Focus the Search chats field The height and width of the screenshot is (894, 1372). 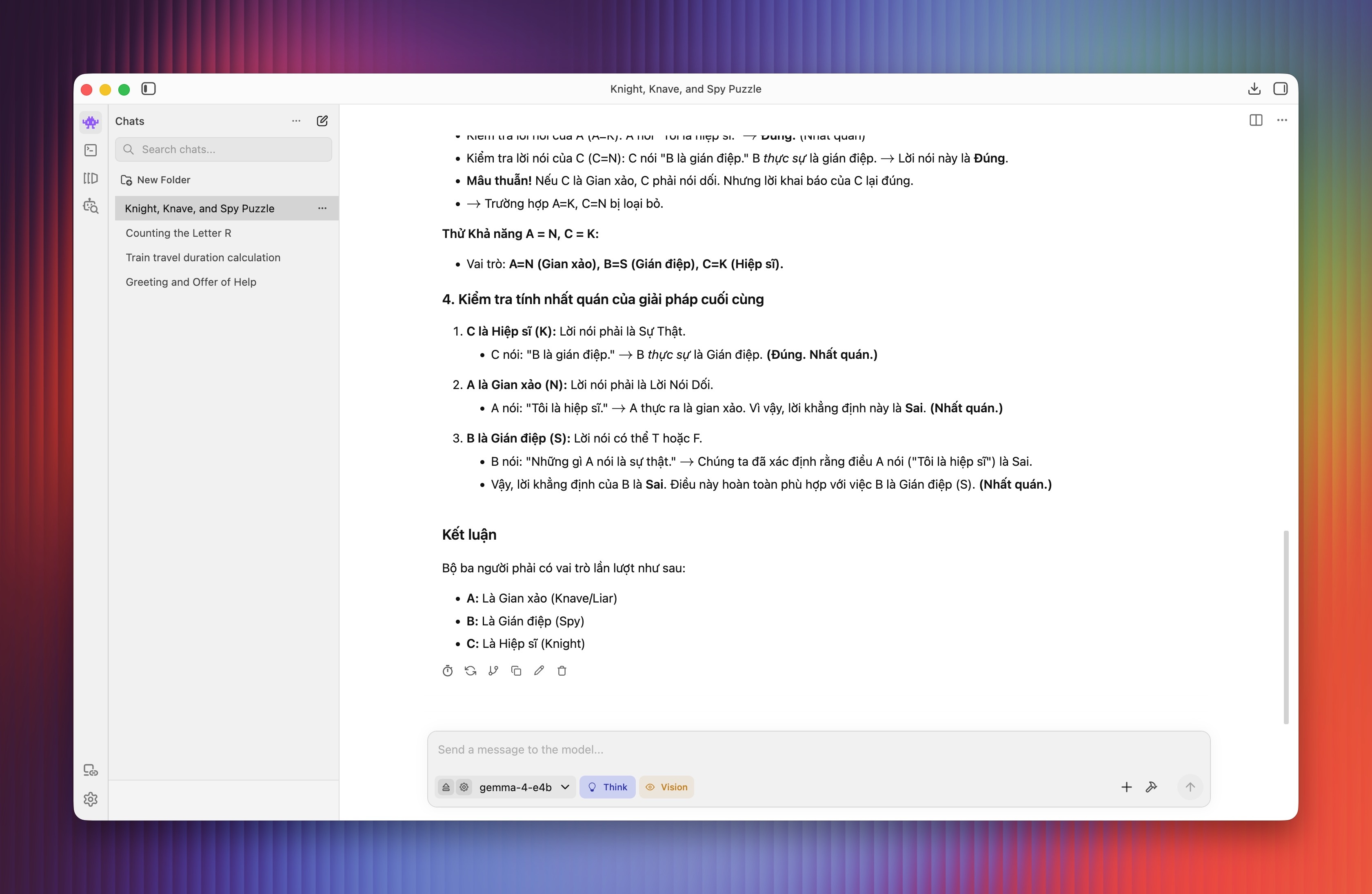click(x=224, y=149)
